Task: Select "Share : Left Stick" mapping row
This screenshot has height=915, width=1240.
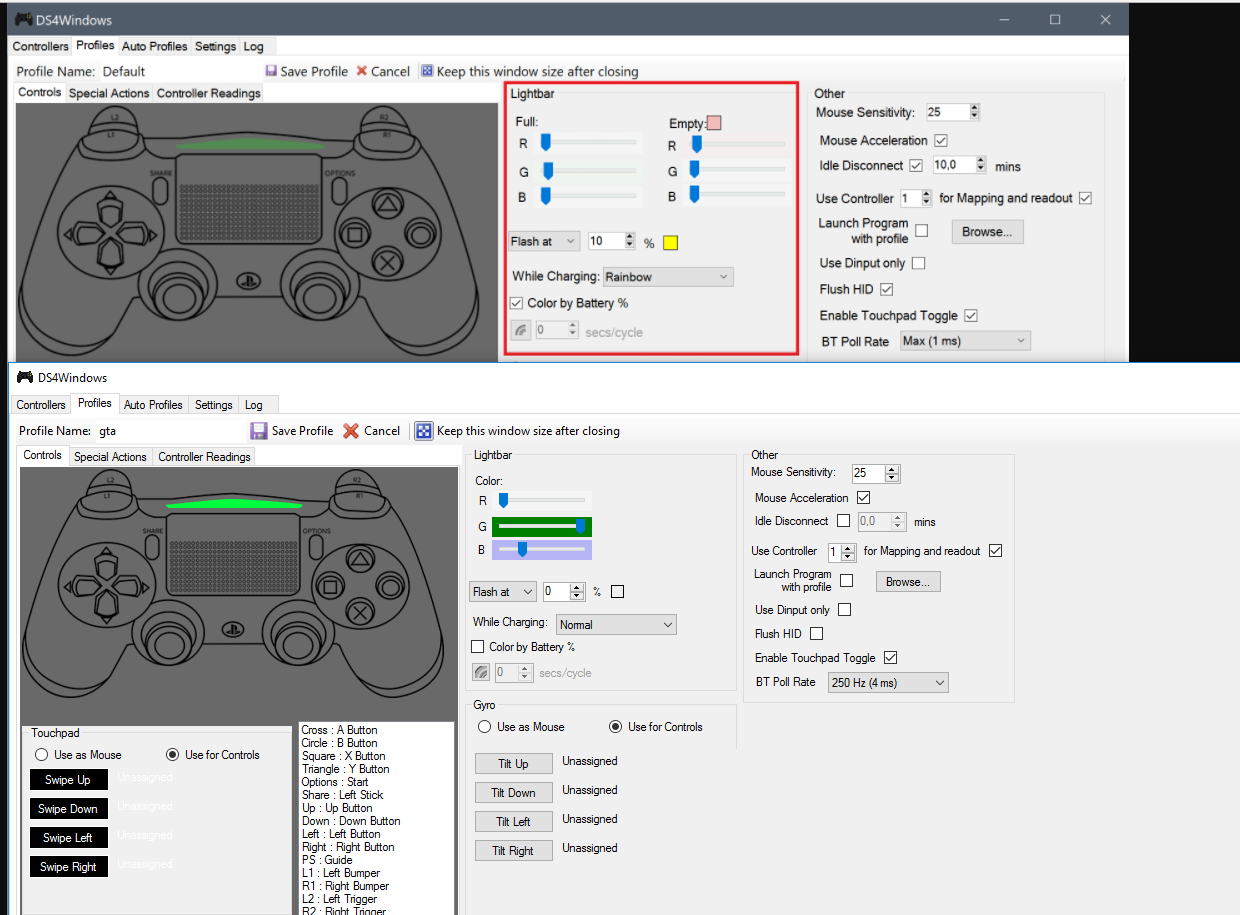Action: [376, 795]
